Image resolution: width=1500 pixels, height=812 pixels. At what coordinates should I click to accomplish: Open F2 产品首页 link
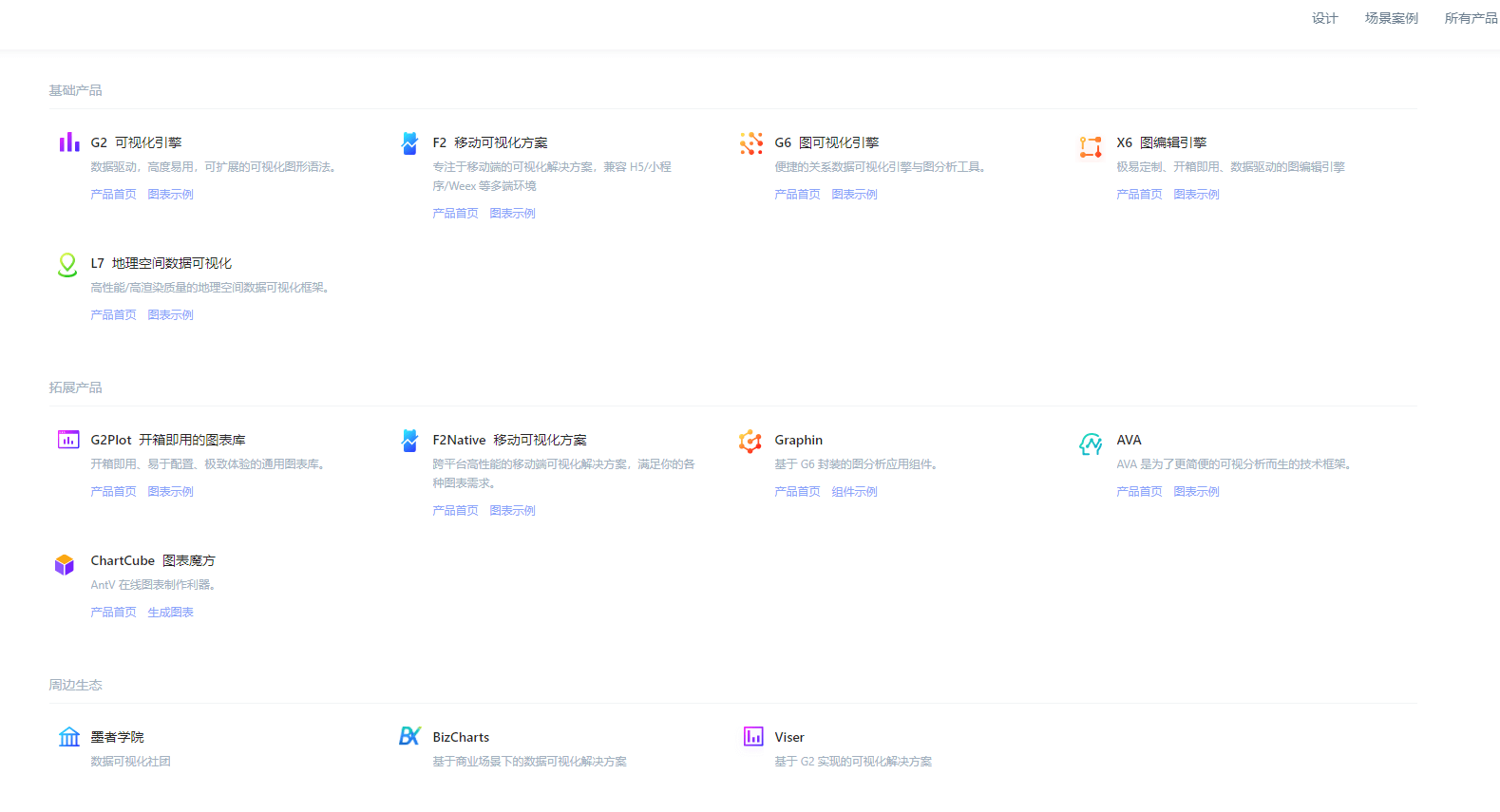point(455,213)
